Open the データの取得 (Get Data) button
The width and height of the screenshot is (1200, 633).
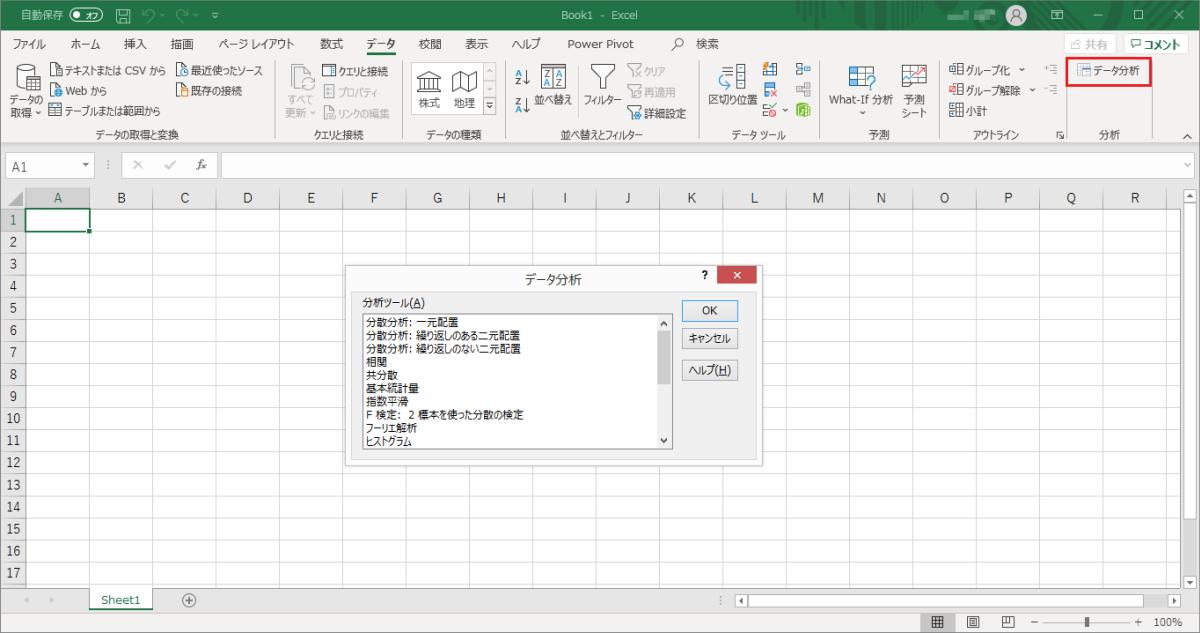pos(26,92)
